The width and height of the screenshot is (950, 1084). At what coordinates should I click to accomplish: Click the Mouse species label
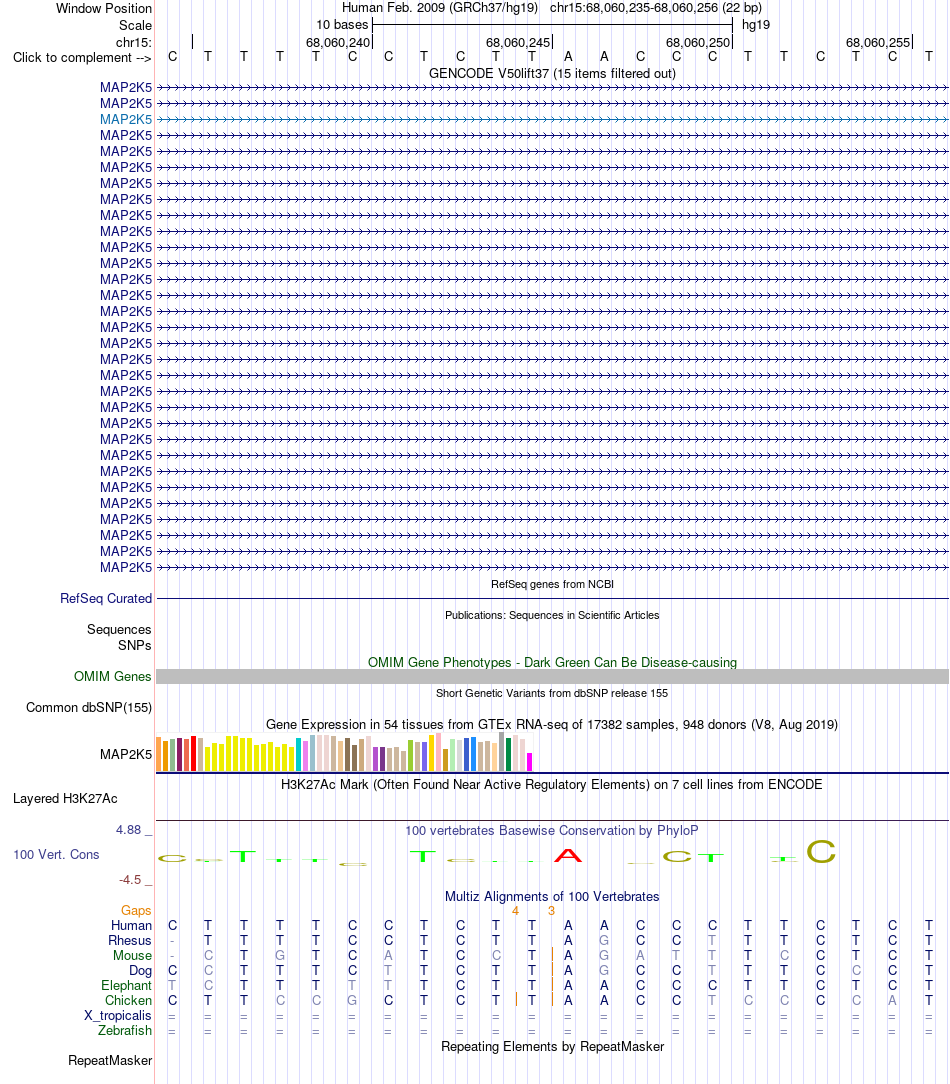click(132, 955)
